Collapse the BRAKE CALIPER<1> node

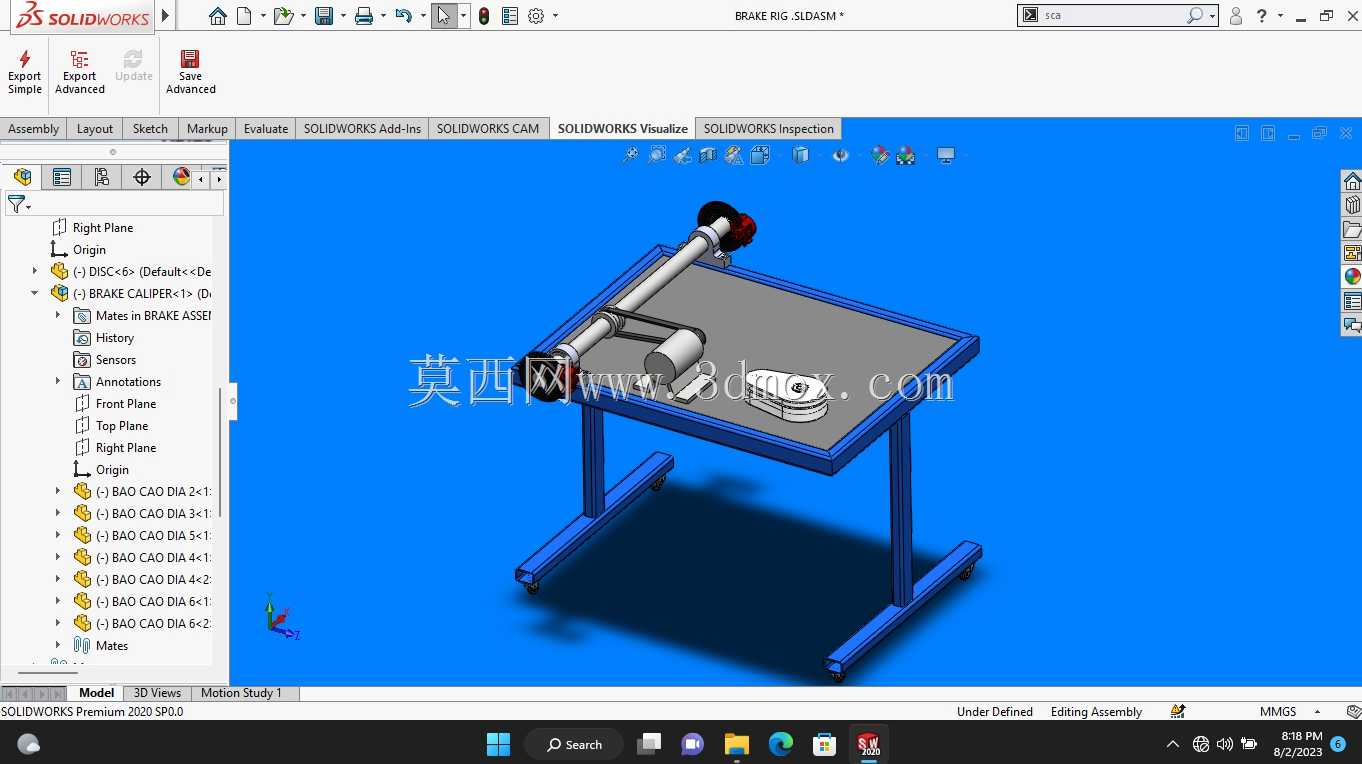click(x=35, y=293)
